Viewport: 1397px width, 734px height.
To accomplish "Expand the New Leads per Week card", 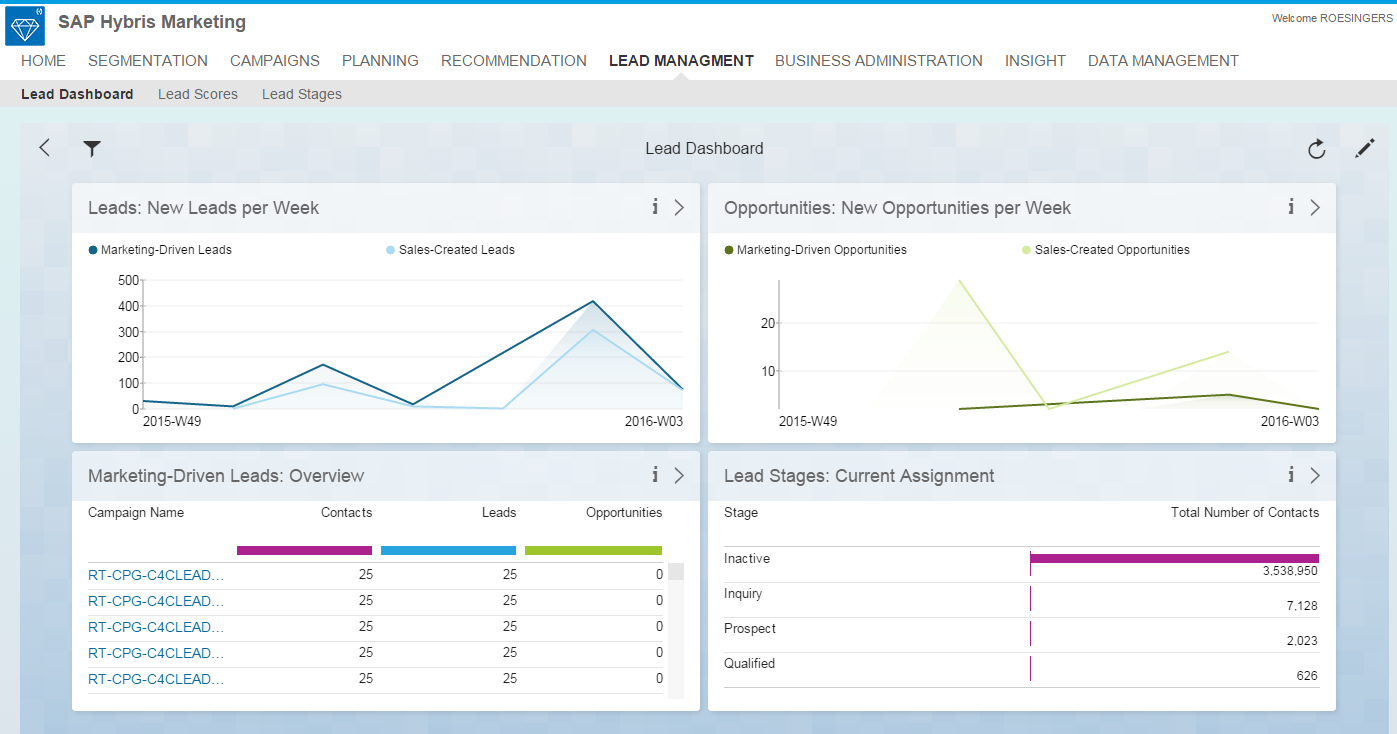I will (x=679, y=207).
